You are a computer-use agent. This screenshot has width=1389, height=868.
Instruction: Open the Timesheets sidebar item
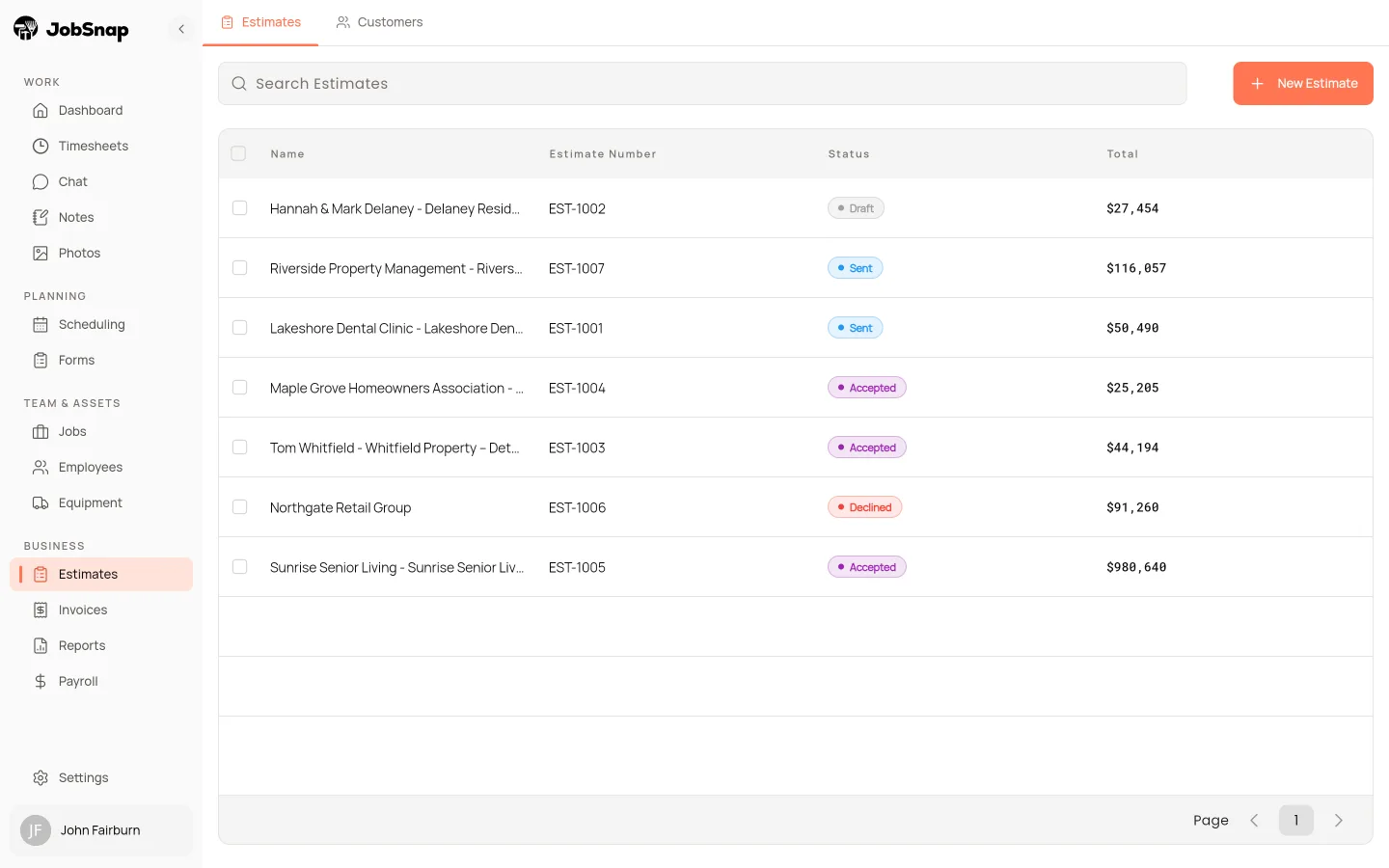pyautogui.click(x=101, y=147)
